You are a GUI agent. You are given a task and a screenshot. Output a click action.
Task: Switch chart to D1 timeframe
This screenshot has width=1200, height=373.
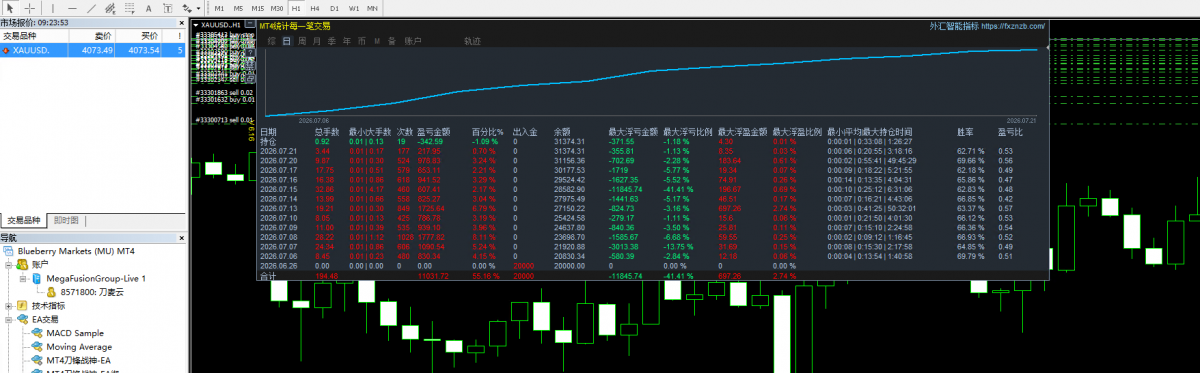(x=335, y=8)
